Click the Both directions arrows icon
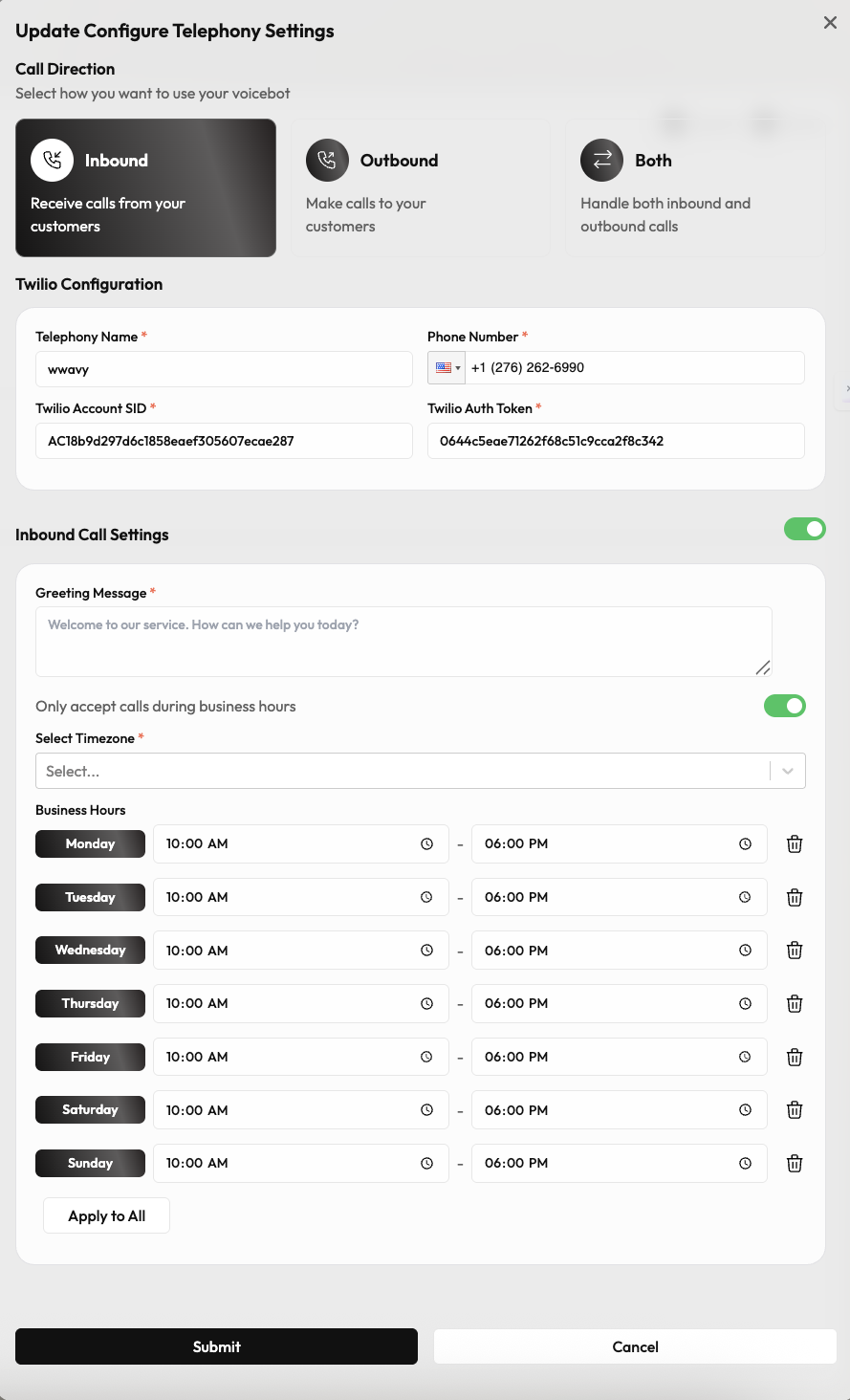Image resolution: width=850 pixels, height=1400 pixels. click(601, 160)
